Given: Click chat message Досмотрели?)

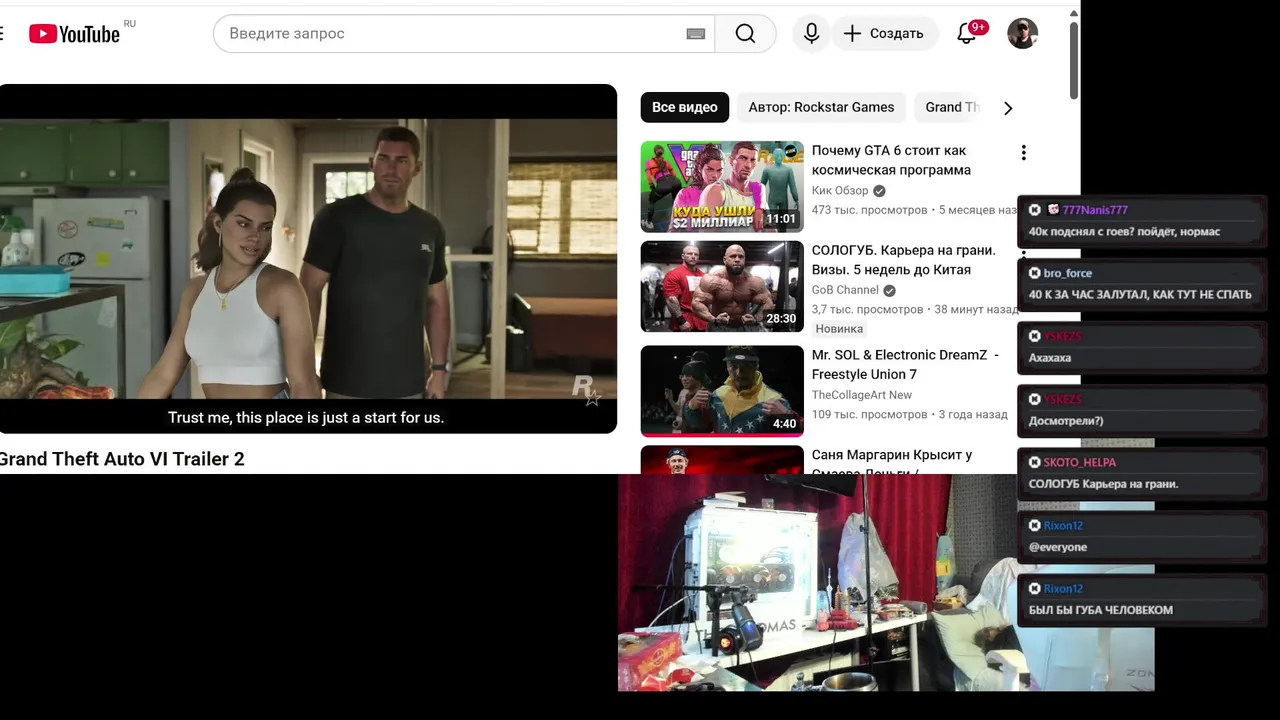Looking at the screenshot, I should tap(1066, 421).
